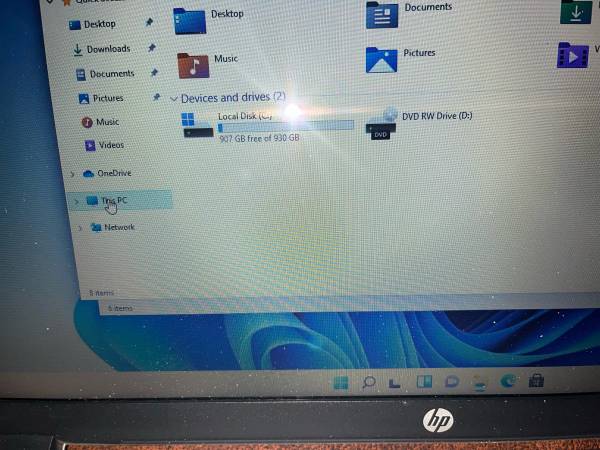Viewport: 600px width, 450px height.
Task: Open the DVD RW Drive (D:) icon
Action: (x=381, y=123)
